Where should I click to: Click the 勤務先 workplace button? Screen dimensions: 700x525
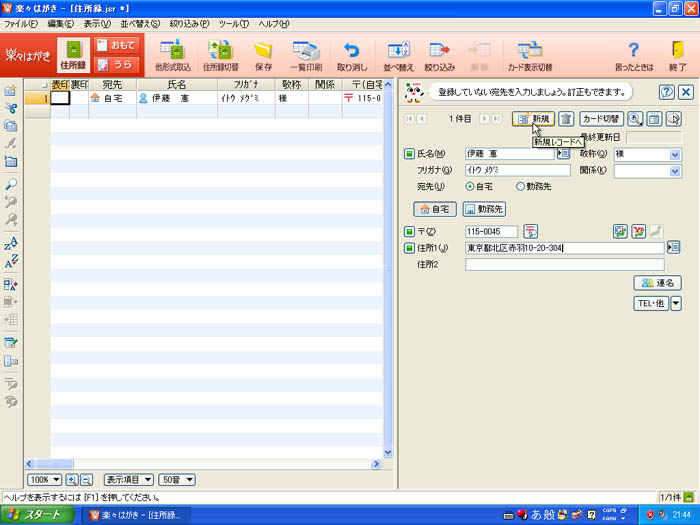point(484,209)
